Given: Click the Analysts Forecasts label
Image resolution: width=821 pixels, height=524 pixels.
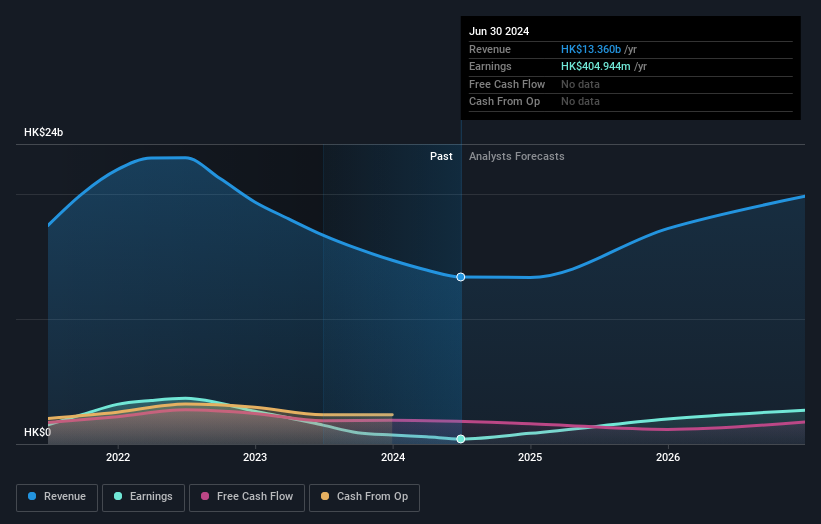Looking at the screenshot, I should pos(517,156).
